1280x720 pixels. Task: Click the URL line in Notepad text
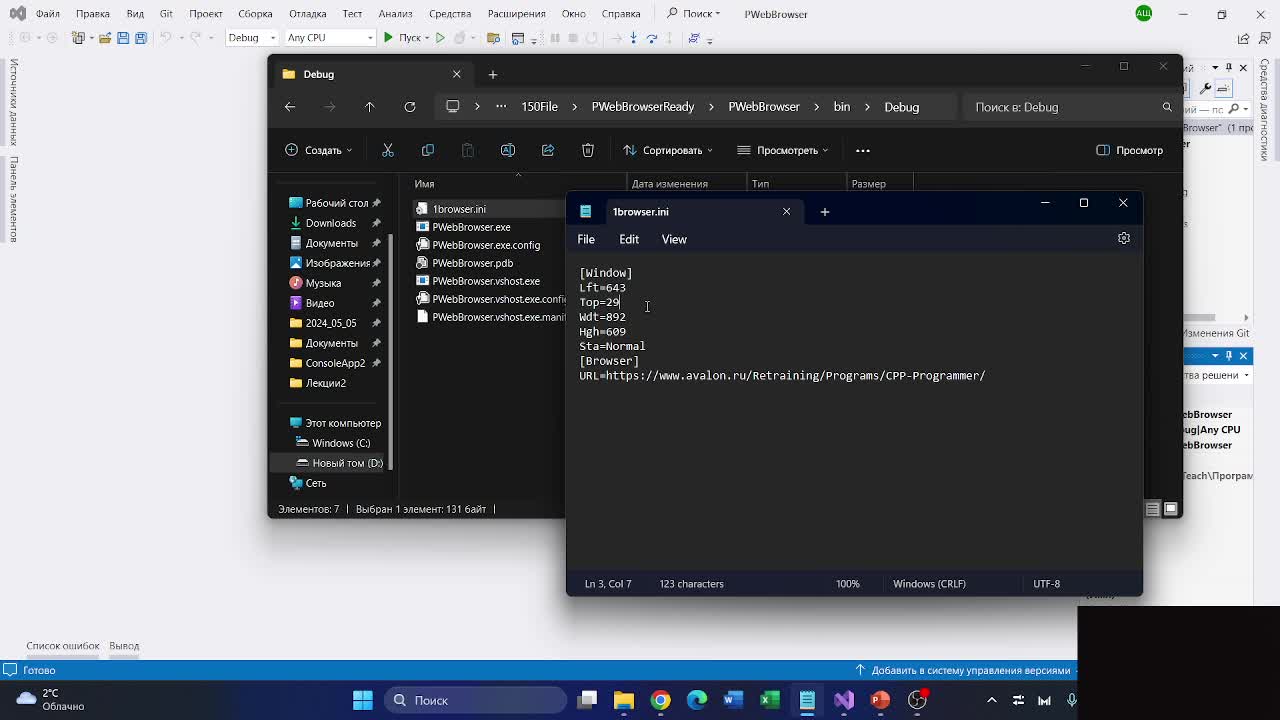point(782,376)
